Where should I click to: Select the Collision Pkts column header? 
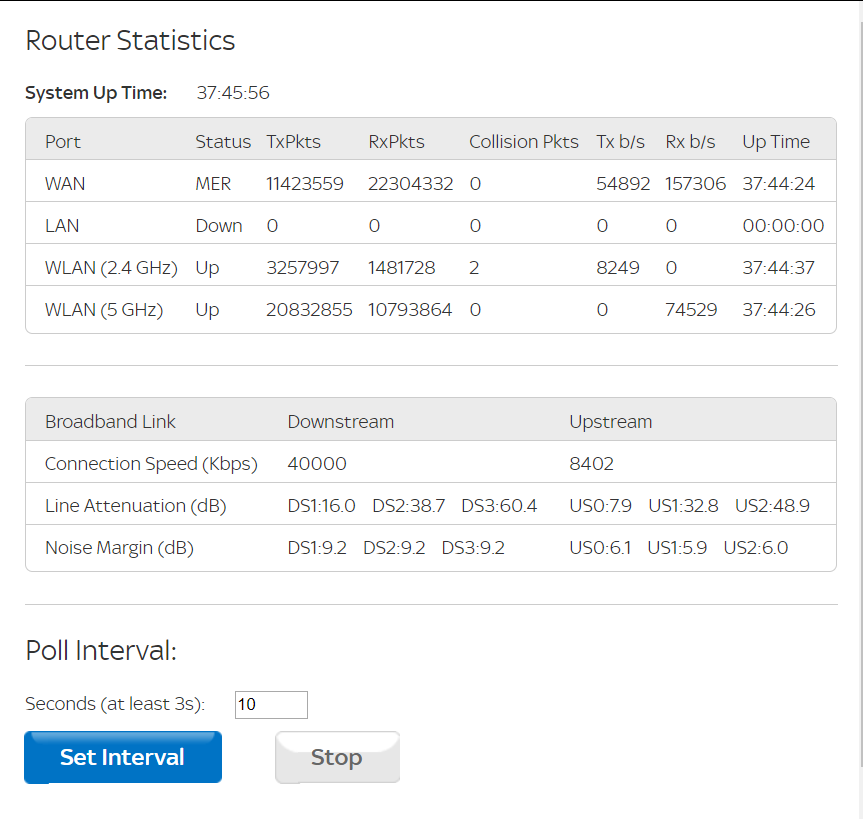click(x=523, y=141)
